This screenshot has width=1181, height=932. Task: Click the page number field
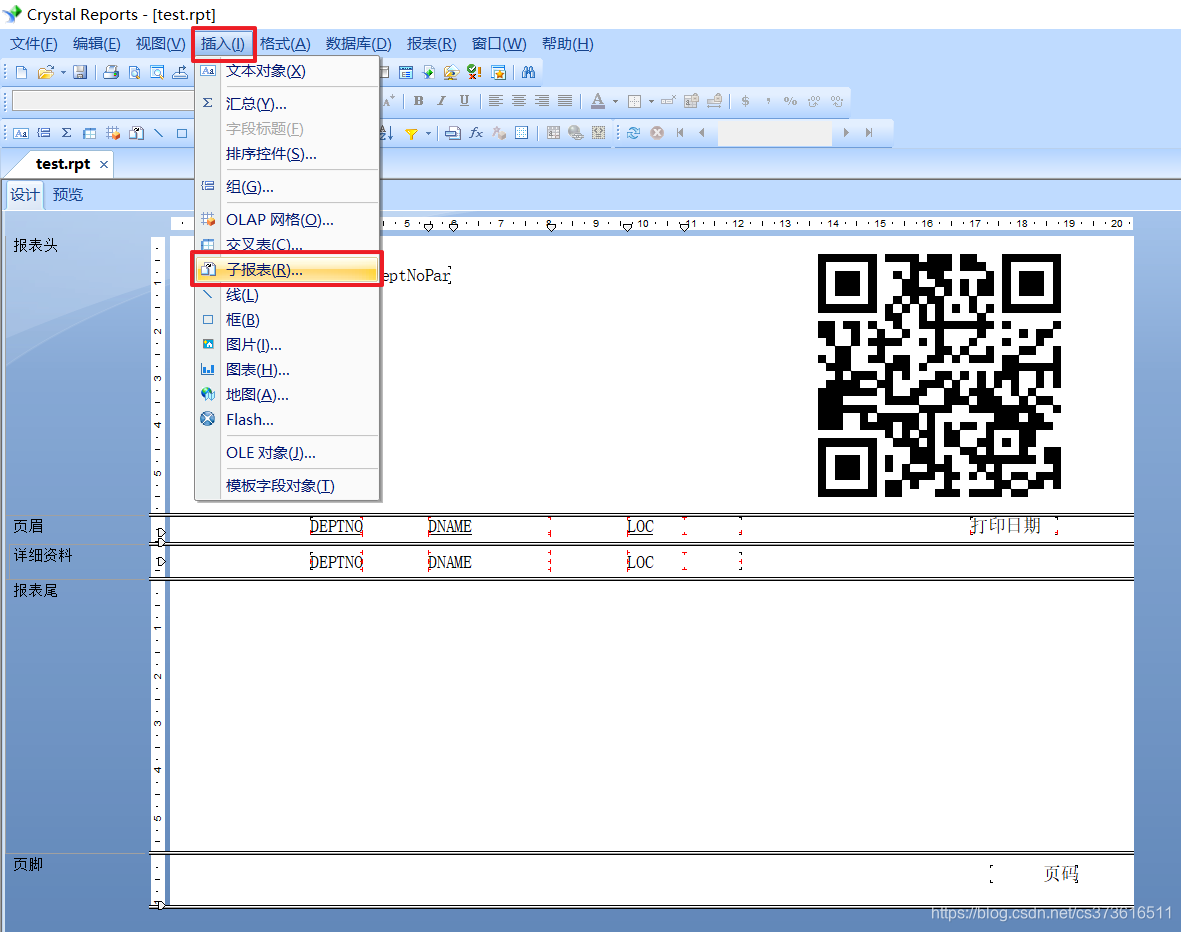coord(774,133)
